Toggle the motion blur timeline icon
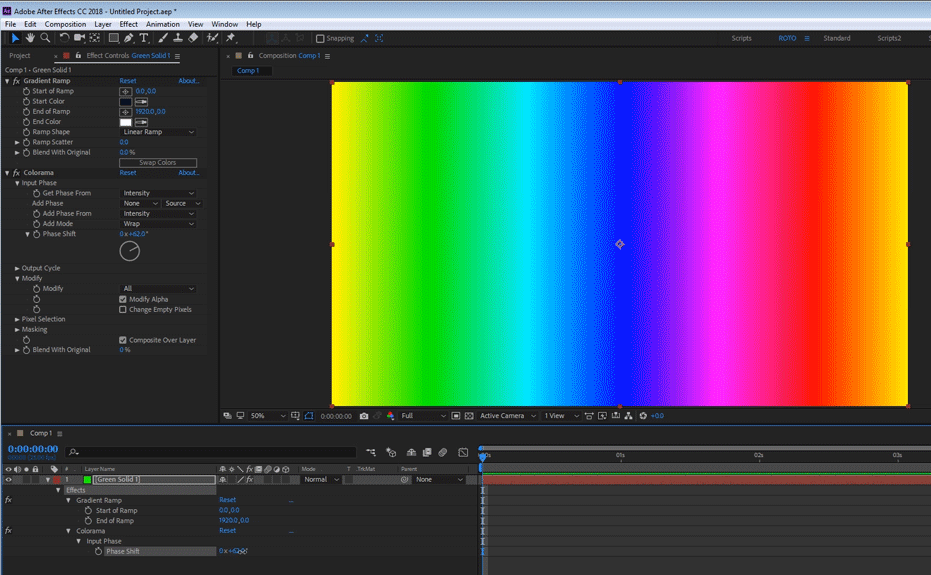Screen dimensions: 931x575 click(x=443, y=453)
